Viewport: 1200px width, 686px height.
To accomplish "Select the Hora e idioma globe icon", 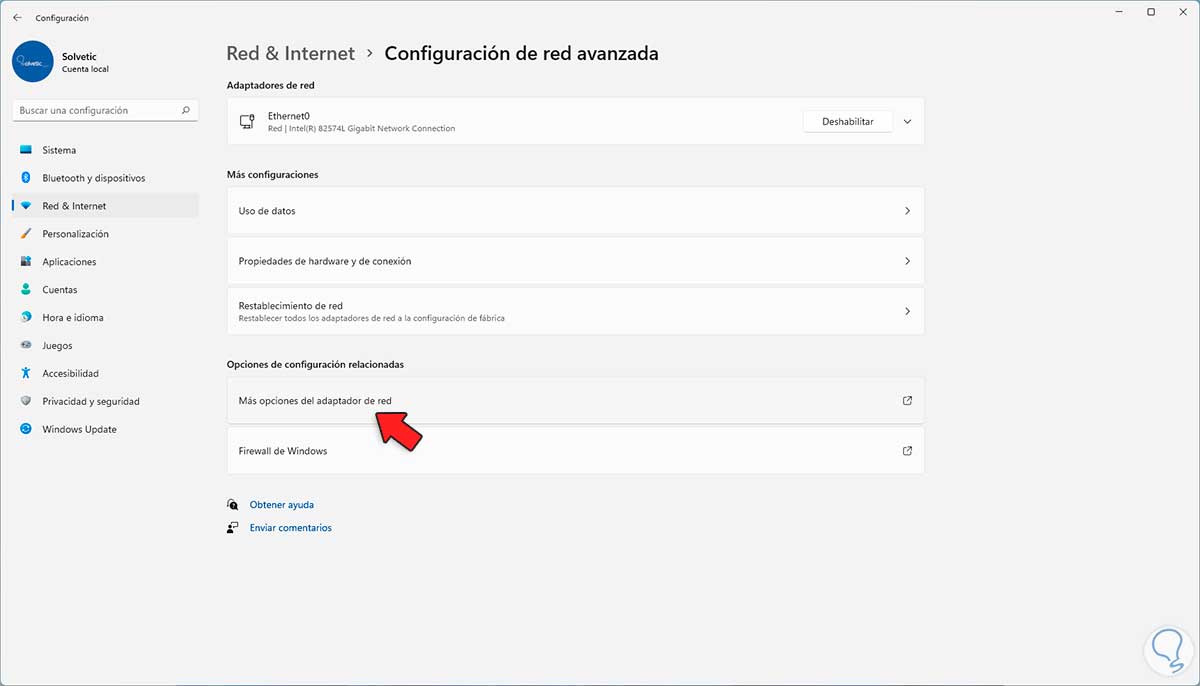I will tap(26, 318).
